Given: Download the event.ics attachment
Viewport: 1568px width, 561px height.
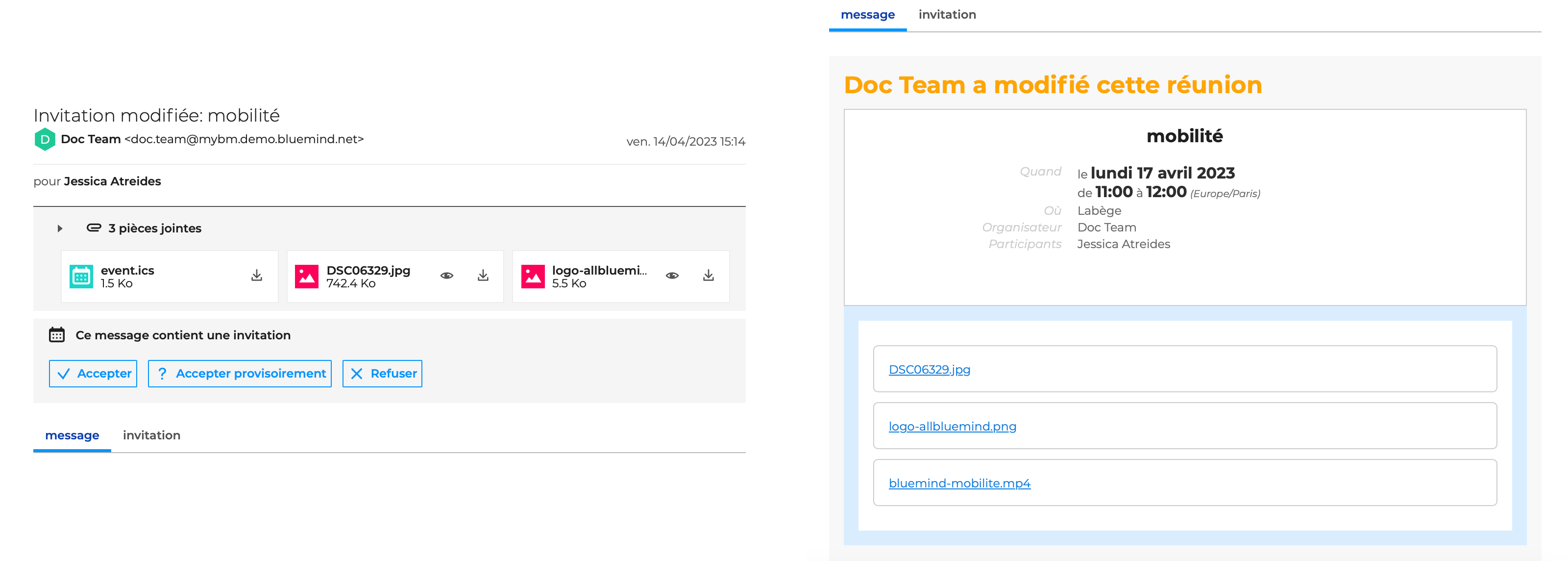Looking at the screenshot, I should pos(257,276).
